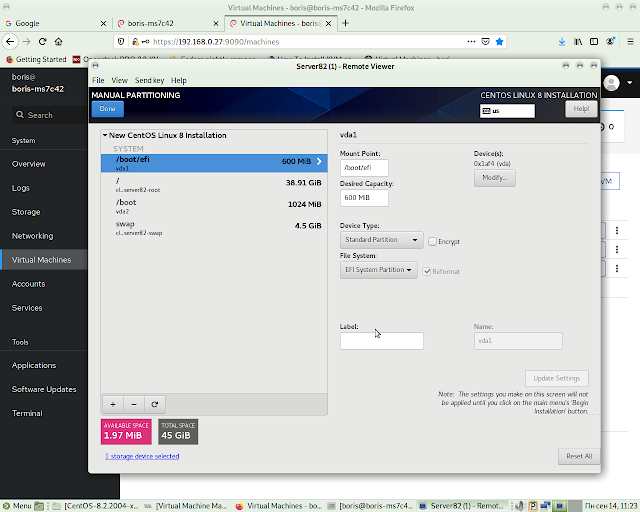Click the Modify... device button

click(495, 178)
